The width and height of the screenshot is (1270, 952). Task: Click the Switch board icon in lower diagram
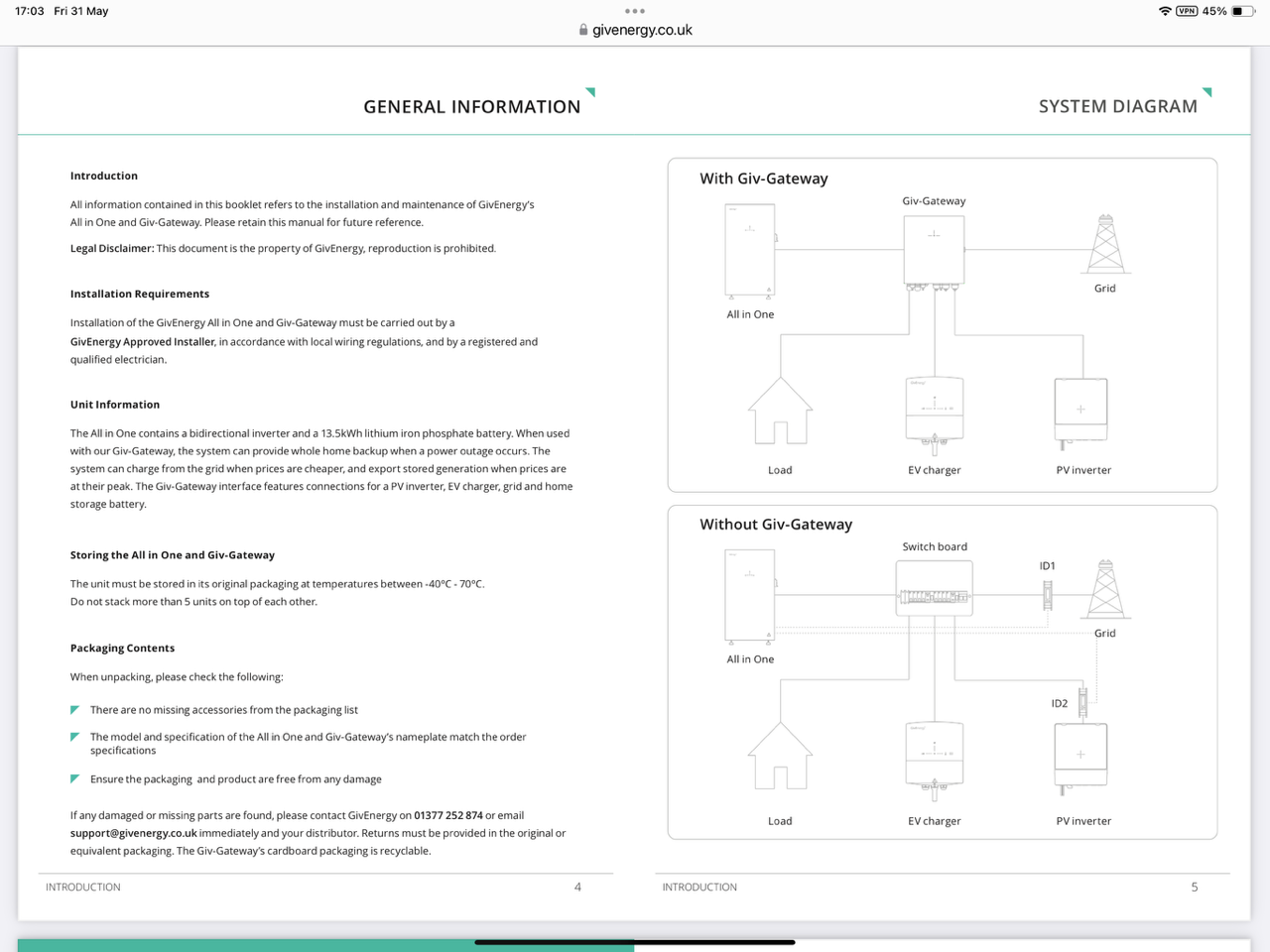tap(934, 588)
